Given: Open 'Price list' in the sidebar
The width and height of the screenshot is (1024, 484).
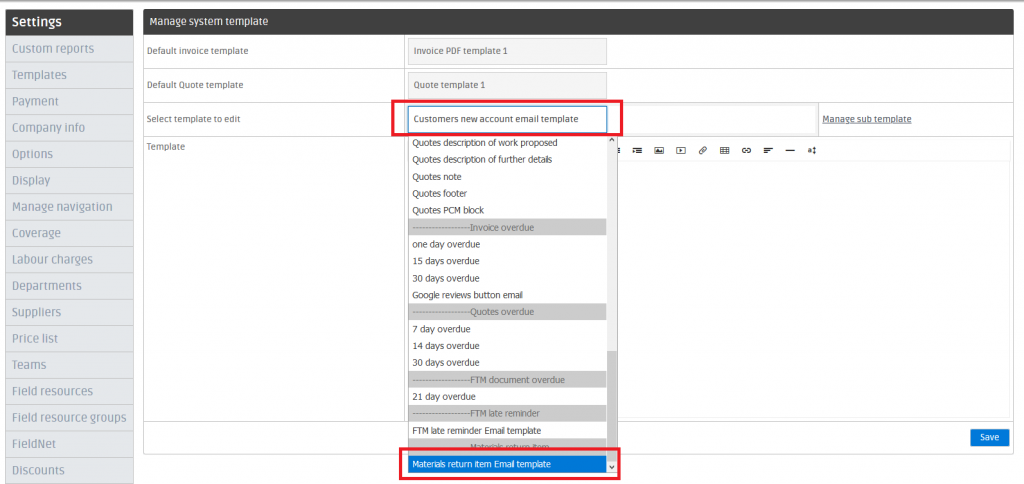Looking at the screenshot, I should (x=69, y=338).
